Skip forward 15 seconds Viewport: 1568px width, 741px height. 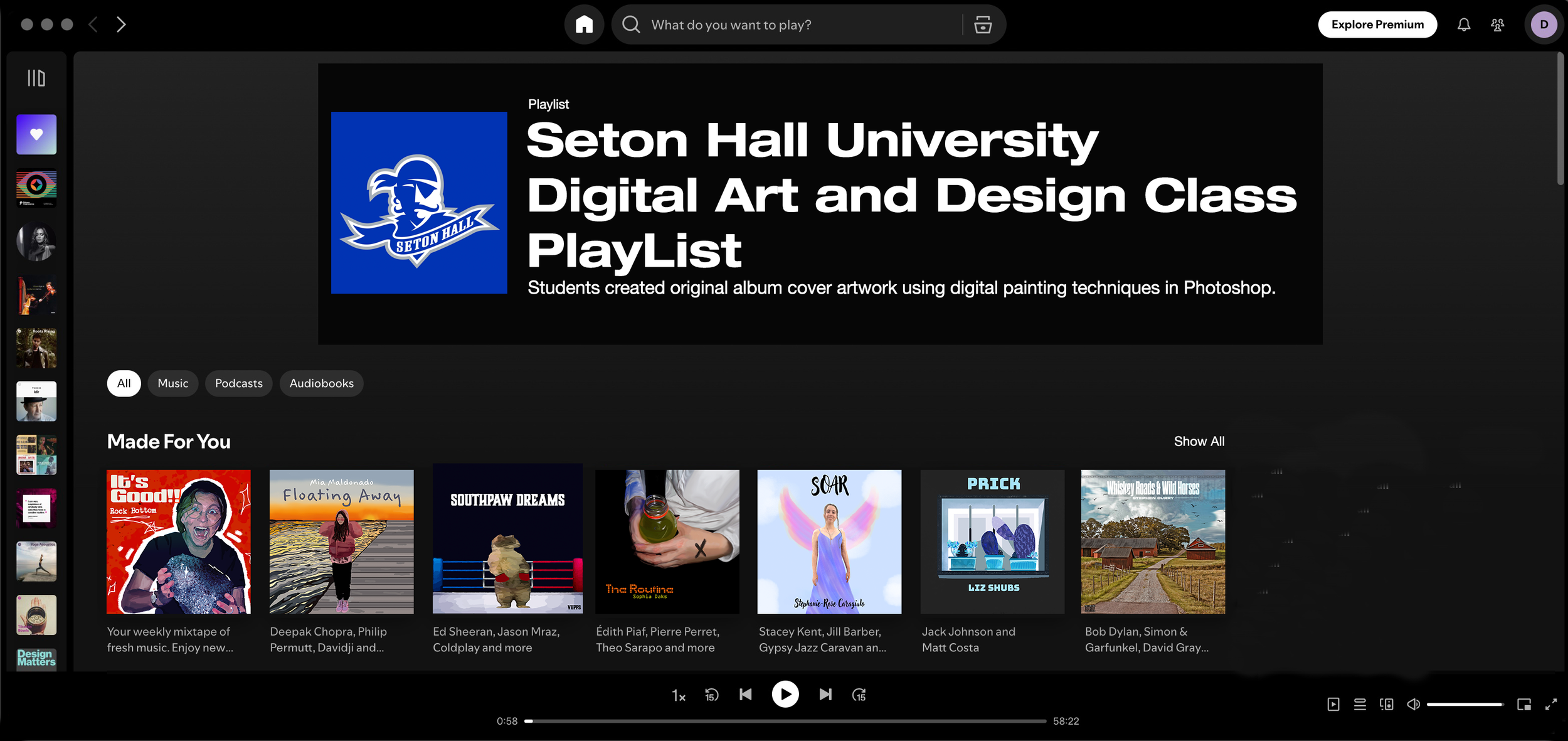[x=859, y=695]
